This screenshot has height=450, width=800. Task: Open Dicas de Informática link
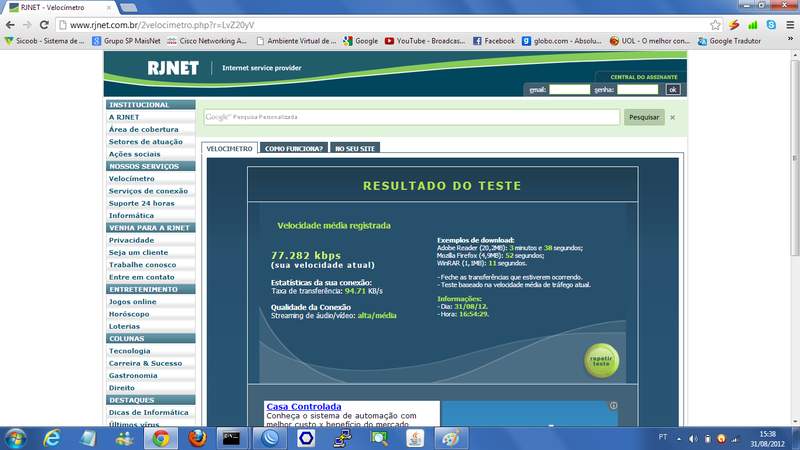(x=148, y=412)
